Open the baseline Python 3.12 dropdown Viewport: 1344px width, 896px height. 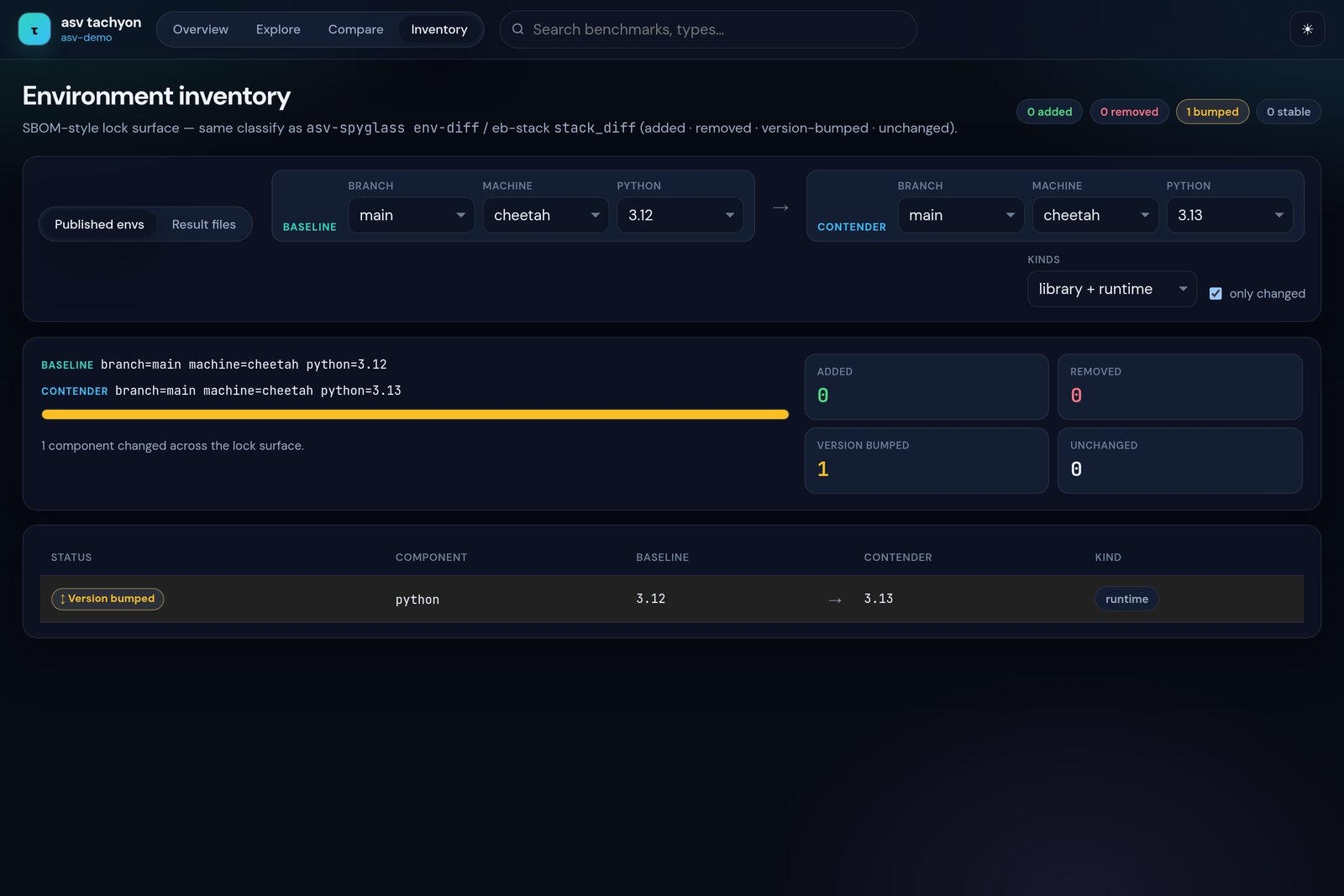click(680, 215)
